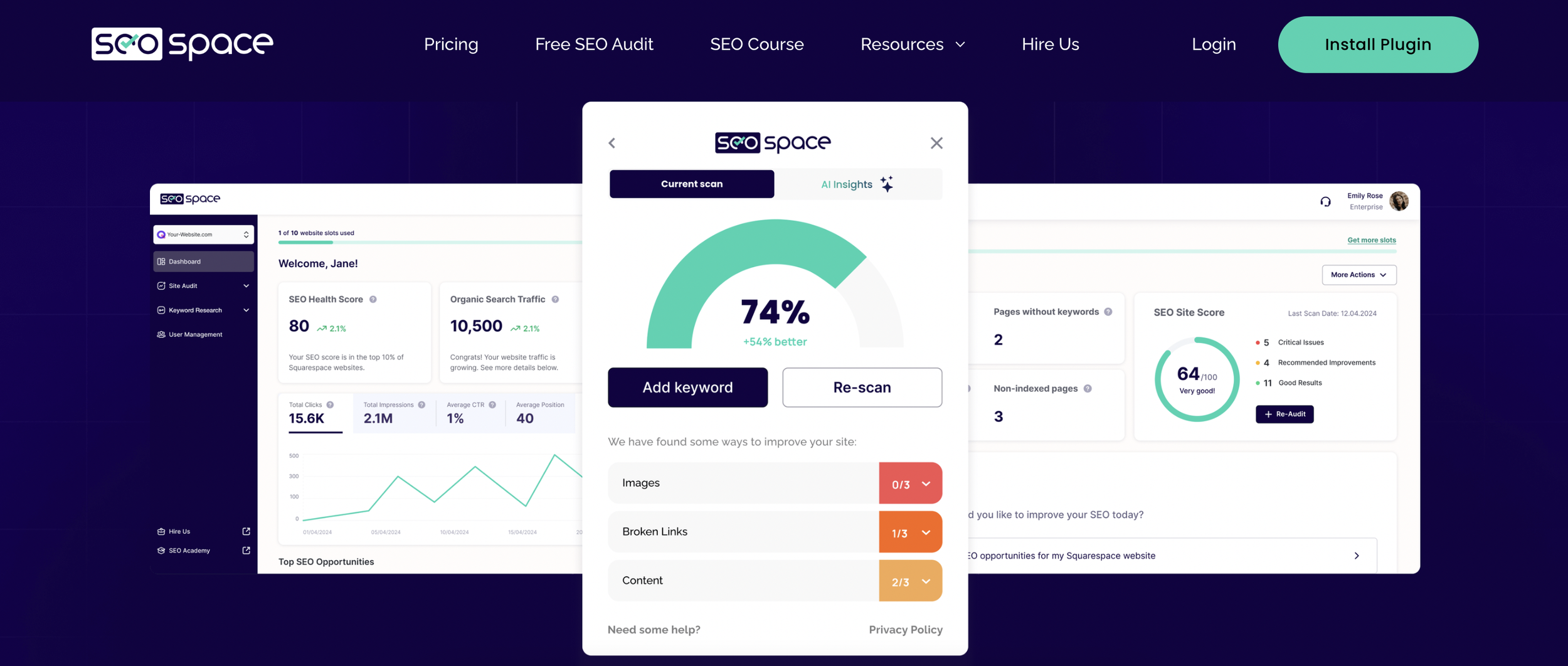Click the Keyword Research sidebar icon
This screenshot has width=1568, height=666.
[161, 310]
